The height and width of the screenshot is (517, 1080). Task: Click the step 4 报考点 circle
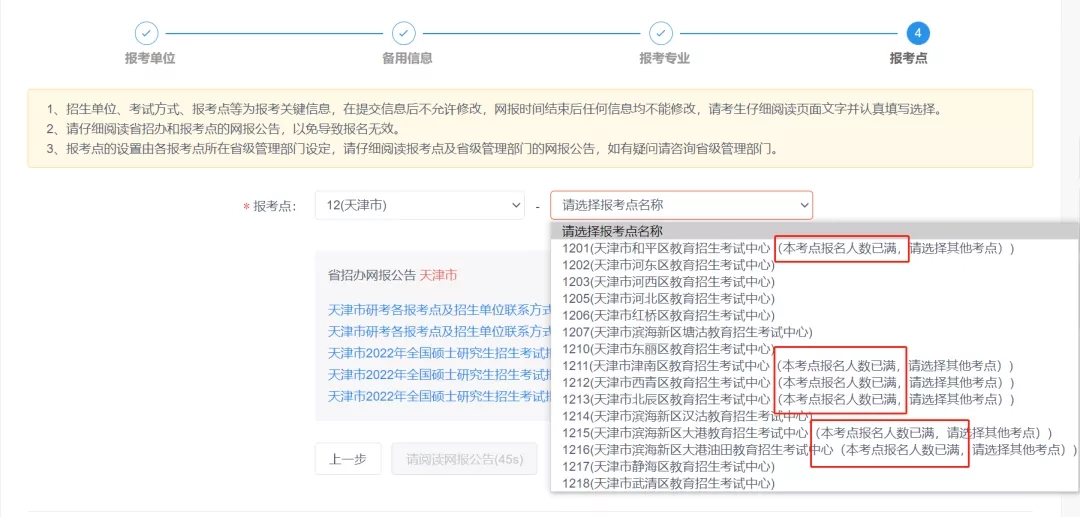(x=918, y=33)
